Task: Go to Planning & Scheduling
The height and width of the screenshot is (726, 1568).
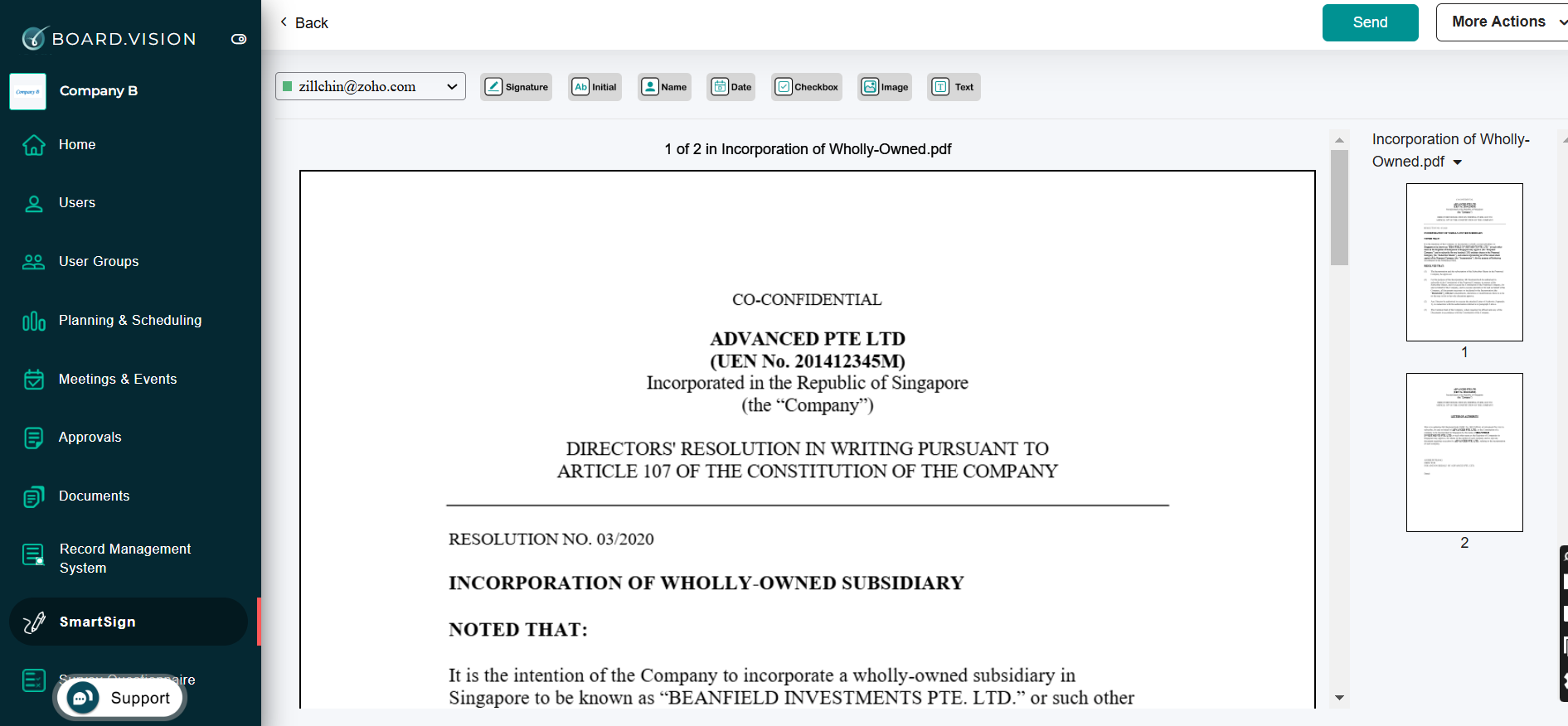Action: 130,320
